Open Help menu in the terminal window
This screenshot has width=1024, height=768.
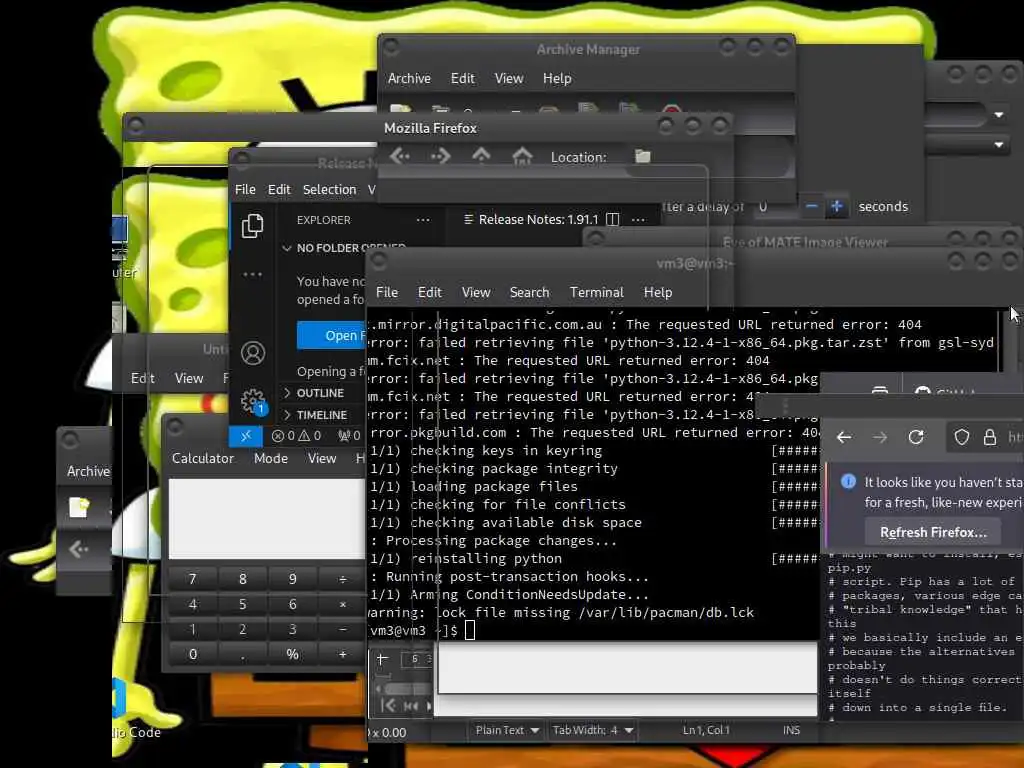pos(658,292)
